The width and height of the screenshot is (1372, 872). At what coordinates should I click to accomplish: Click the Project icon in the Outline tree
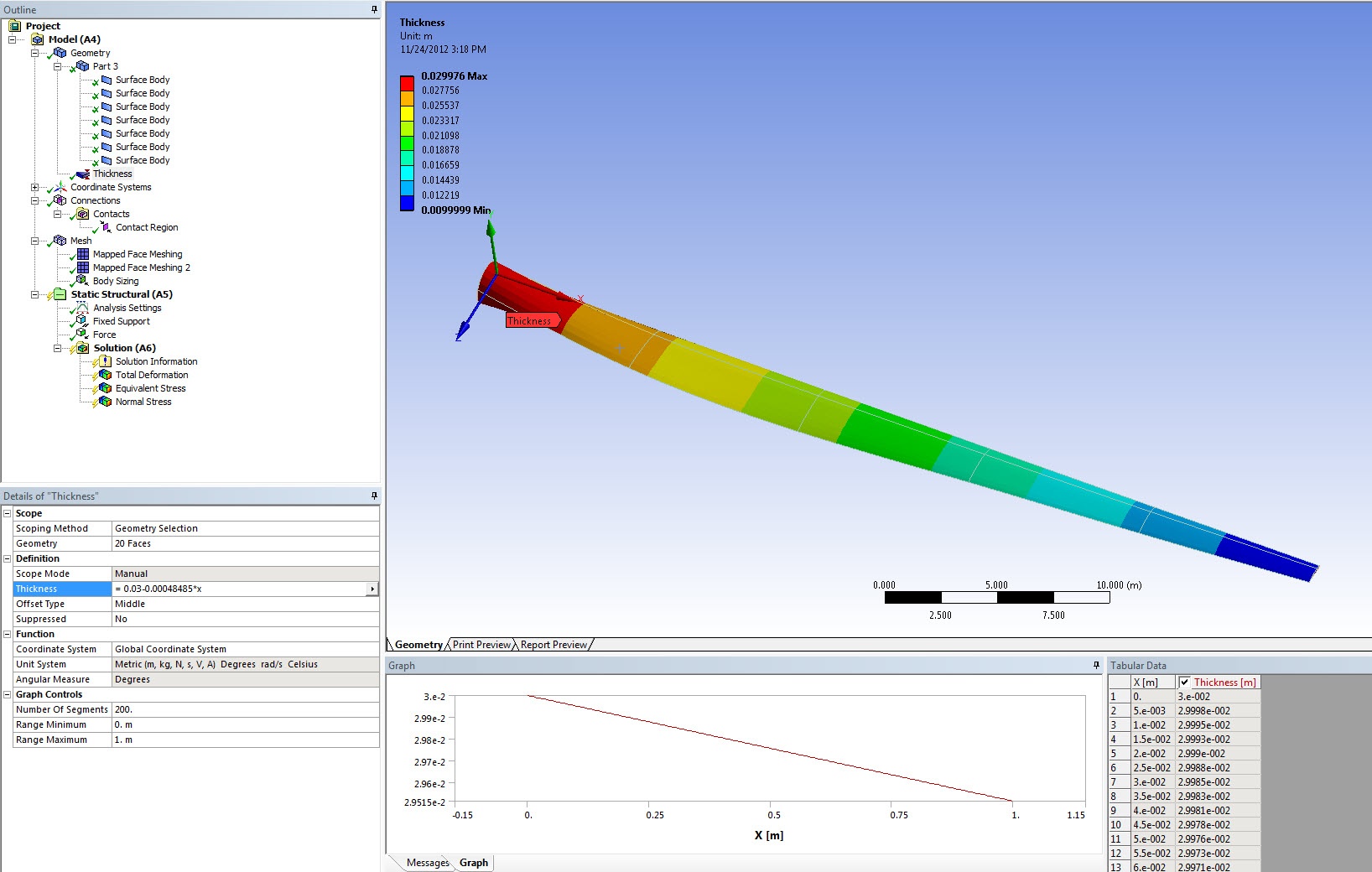click(14, 26)
